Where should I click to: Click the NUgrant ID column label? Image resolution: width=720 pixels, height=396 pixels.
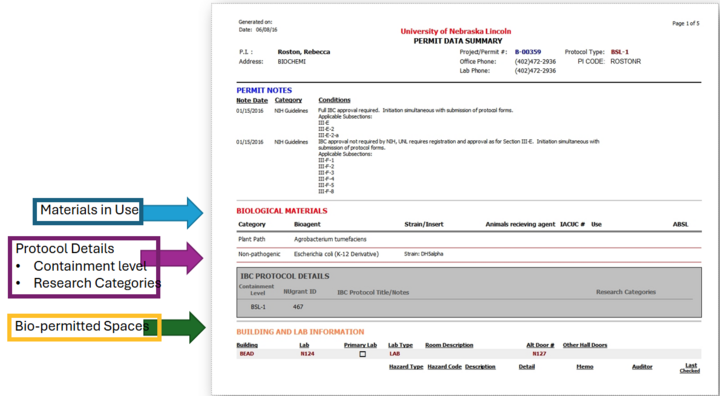300,292
